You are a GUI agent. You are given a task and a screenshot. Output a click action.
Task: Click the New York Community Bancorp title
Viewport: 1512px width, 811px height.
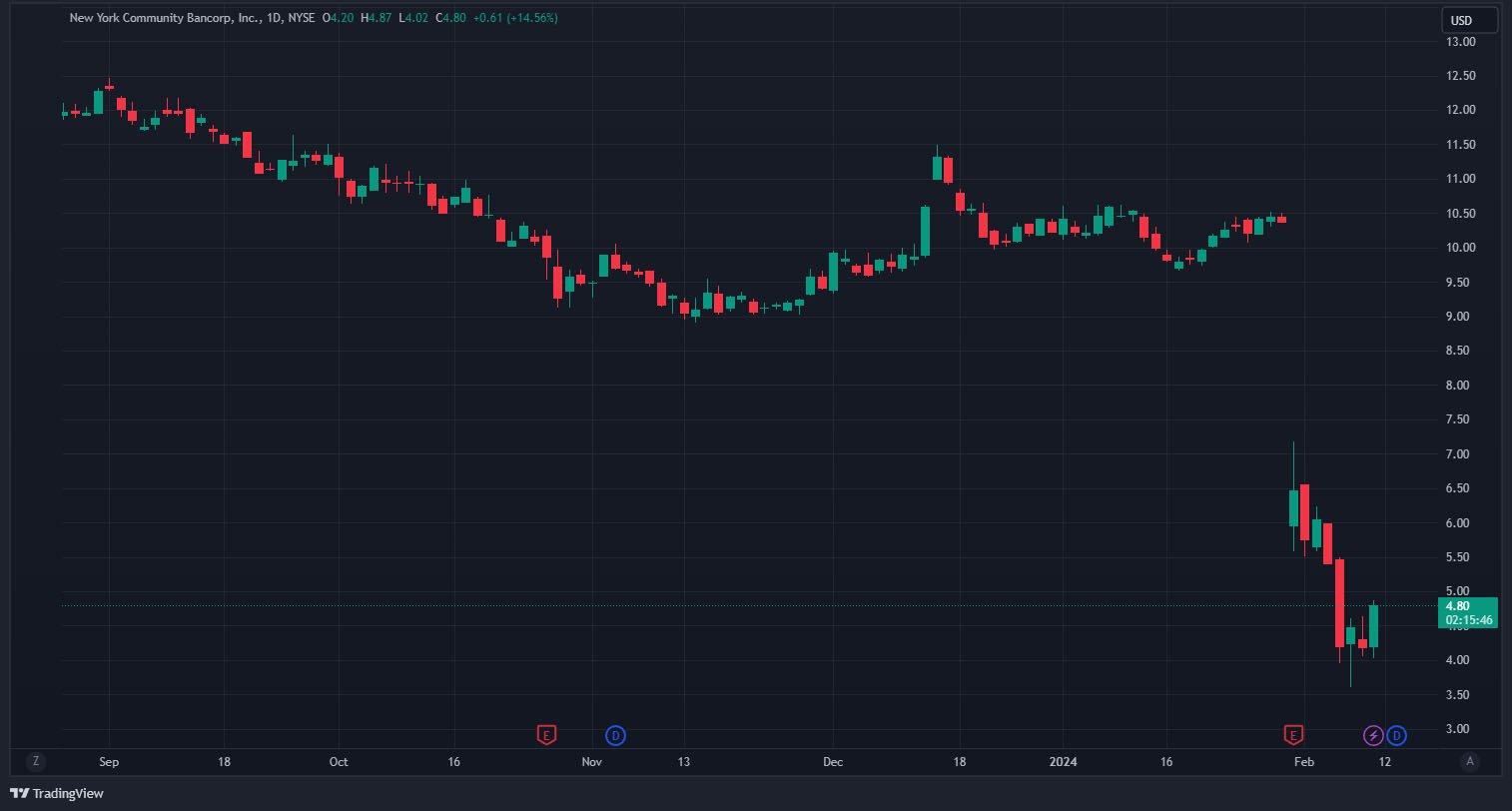pos(165,18)
